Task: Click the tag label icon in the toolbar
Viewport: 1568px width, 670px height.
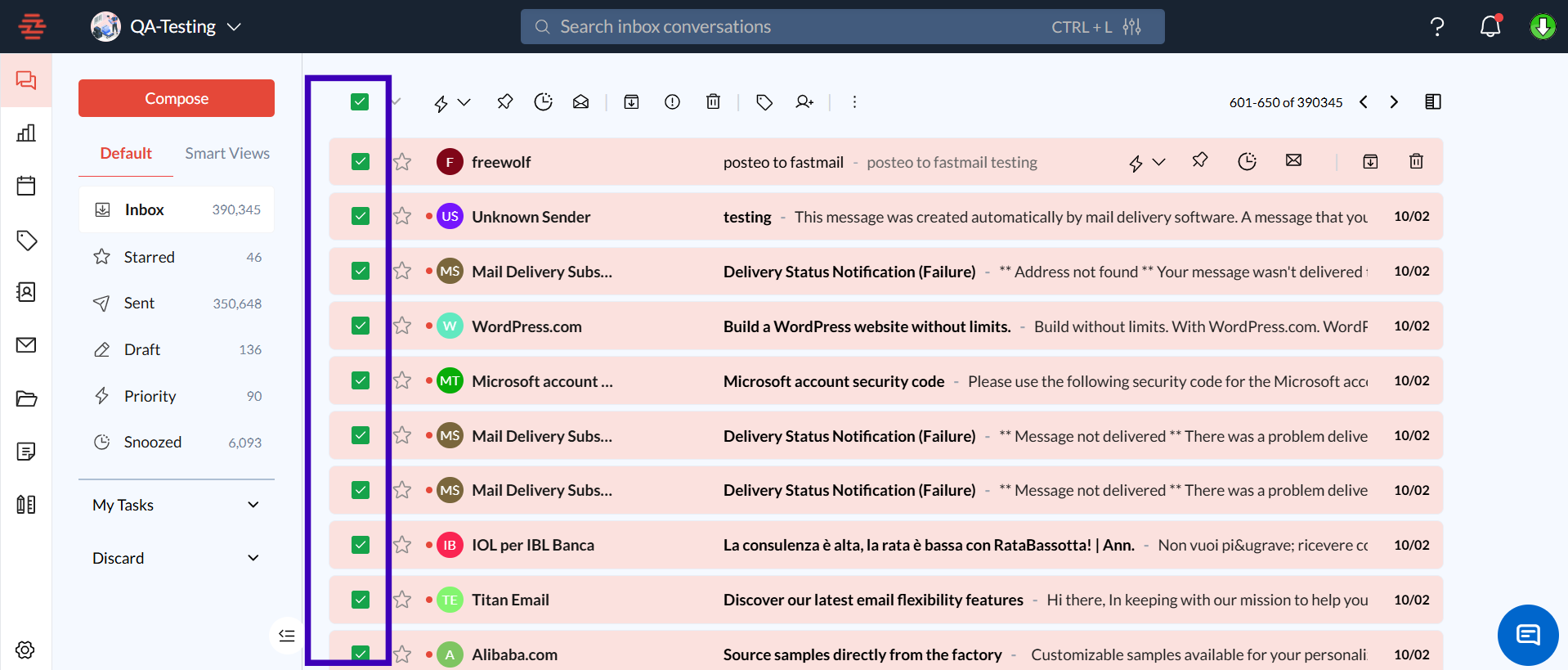Action: tap(764, 101)
